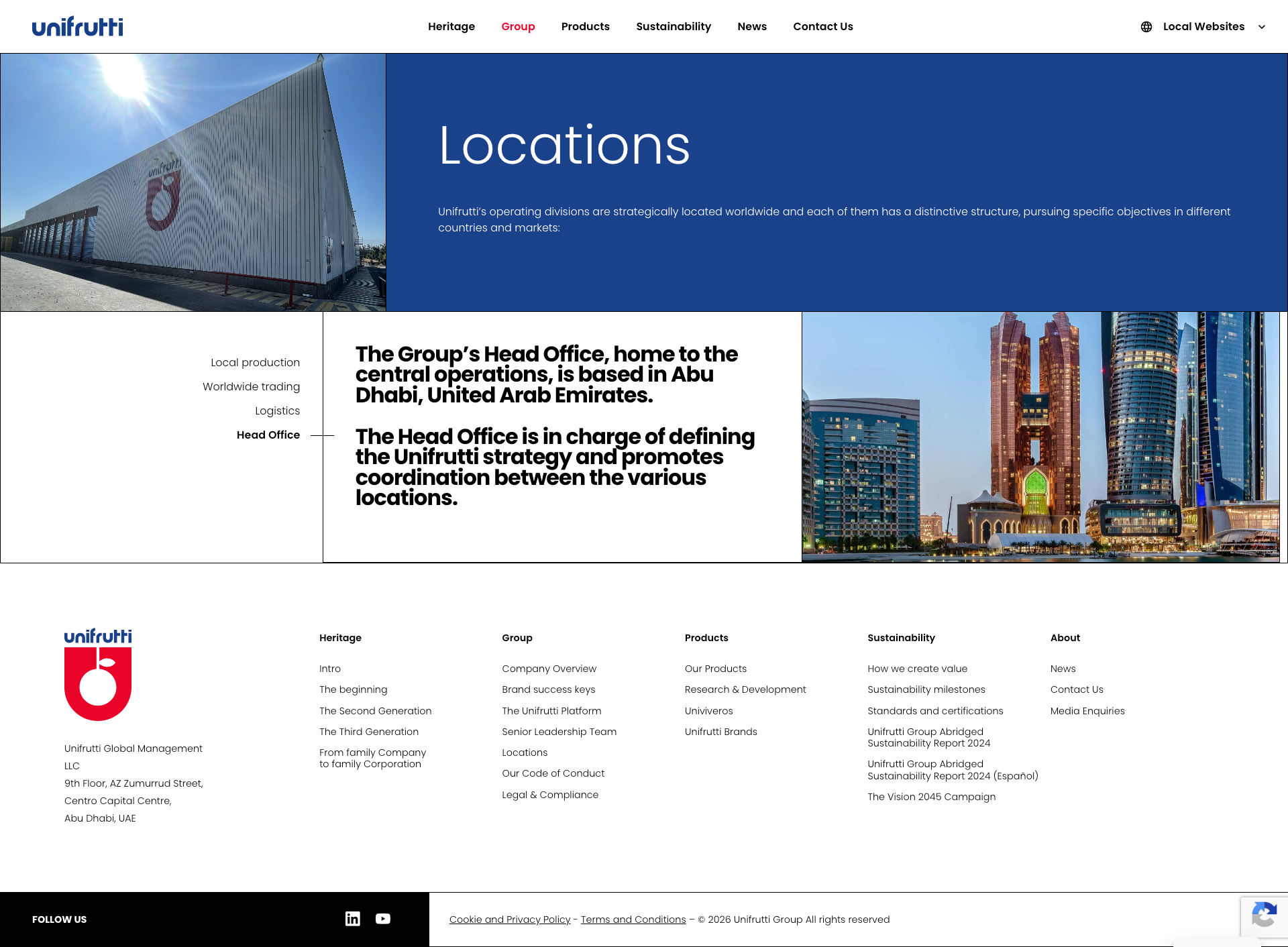This screenshot has height=947, width=1288.
Task: Select the Logistics tab
Action: [277, 411]
